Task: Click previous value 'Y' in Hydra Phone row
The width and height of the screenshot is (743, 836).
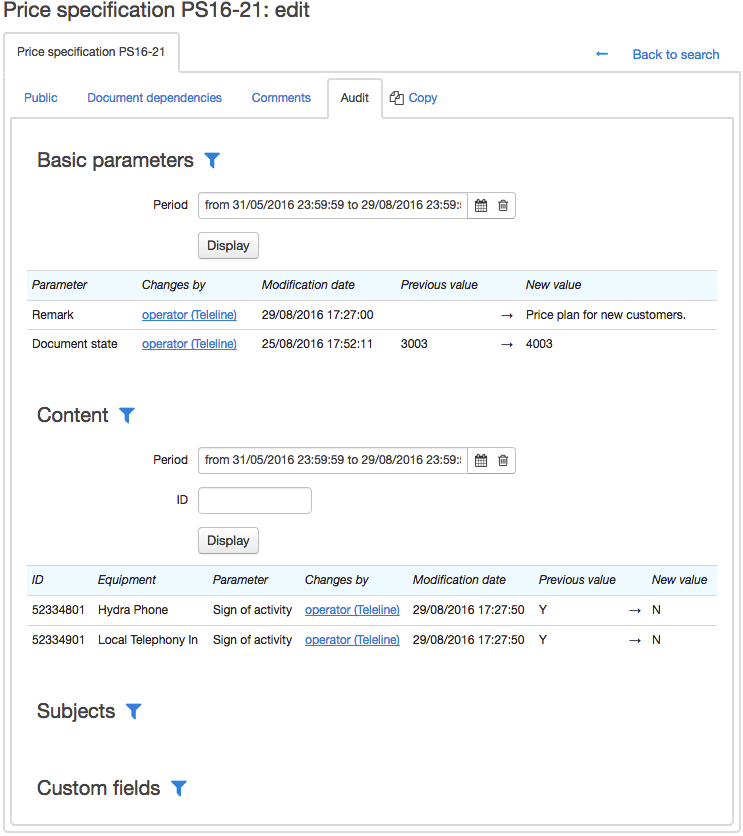Action: pyautogui.click(x=543, y=609)
